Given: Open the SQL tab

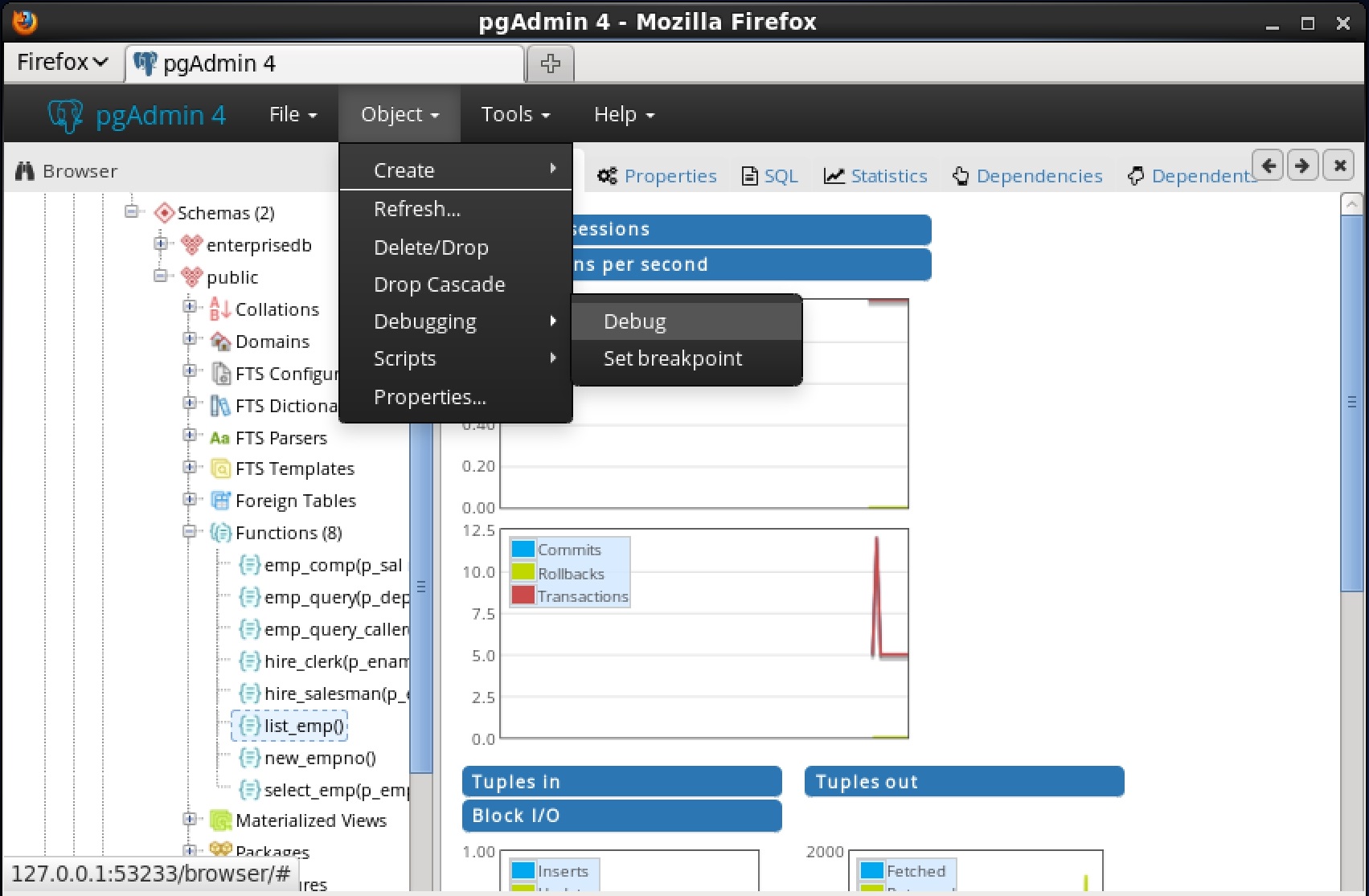Looking at the screenshot, I should pyautogui.click(x=770, y=176).
